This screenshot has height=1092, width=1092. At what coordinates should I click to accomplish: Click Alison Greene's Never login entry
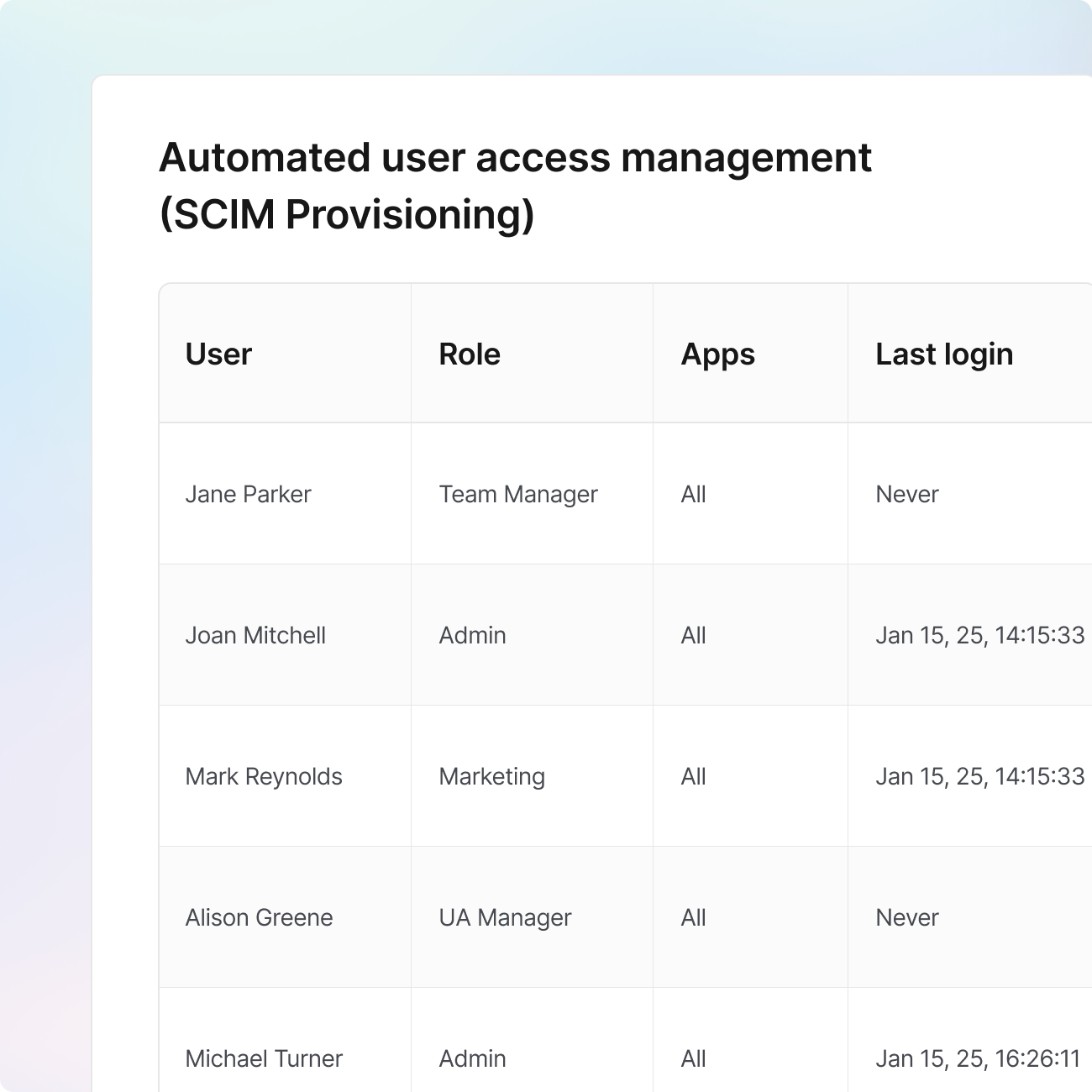(906, 917)
